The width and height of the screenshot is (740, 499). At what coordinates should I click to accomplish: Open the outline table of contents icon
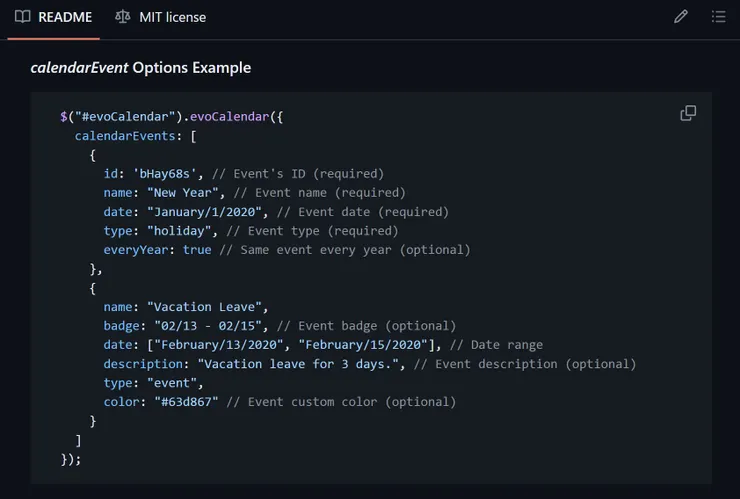coord(718,17)
